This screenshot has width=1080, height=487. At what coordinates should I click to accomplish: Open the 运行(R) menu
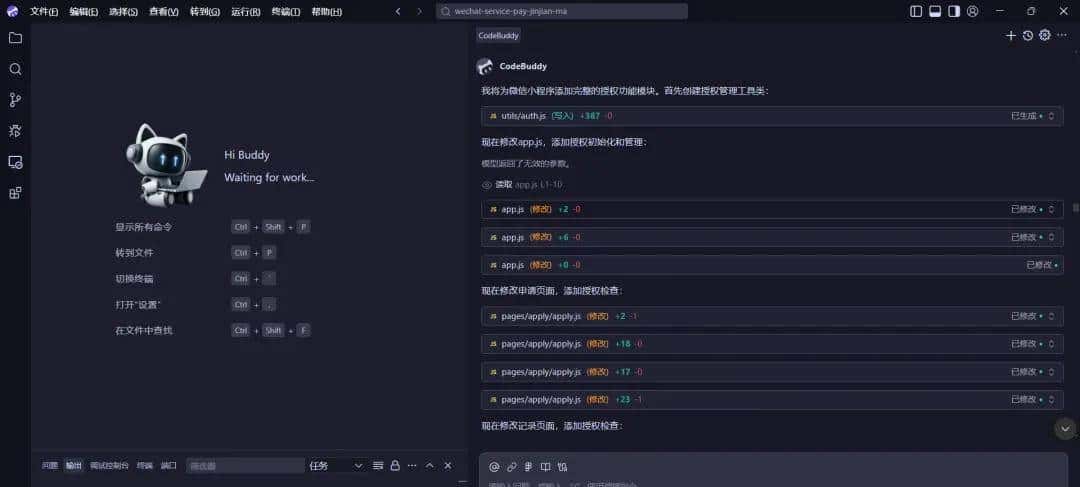tap(246, 12)
